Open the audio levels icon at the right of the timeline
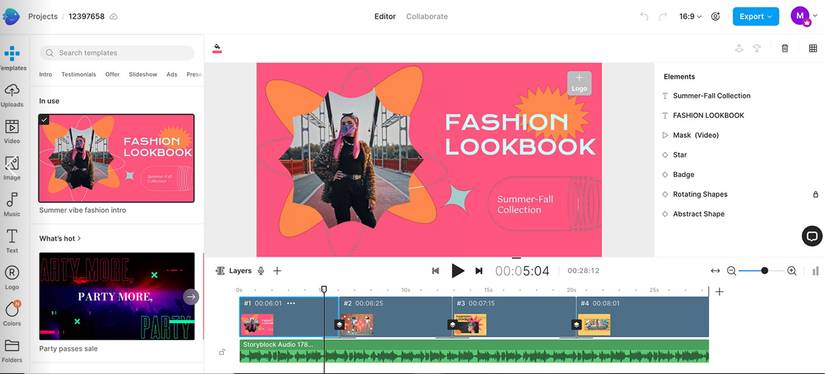This screenshot has width=825, height=374. [x=816, y=271]
